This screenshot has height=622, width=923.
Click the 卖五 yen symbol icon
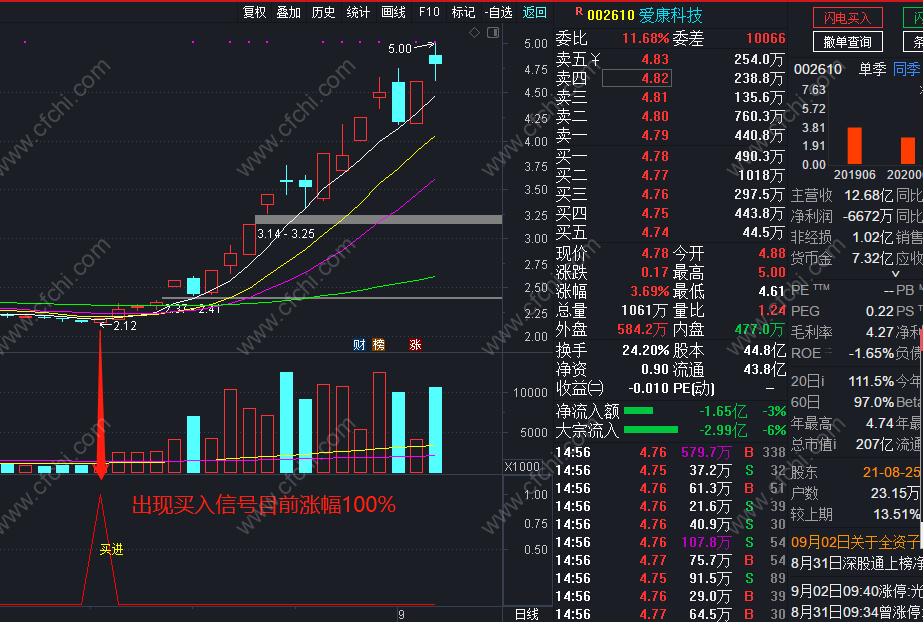tap(595, 59)
